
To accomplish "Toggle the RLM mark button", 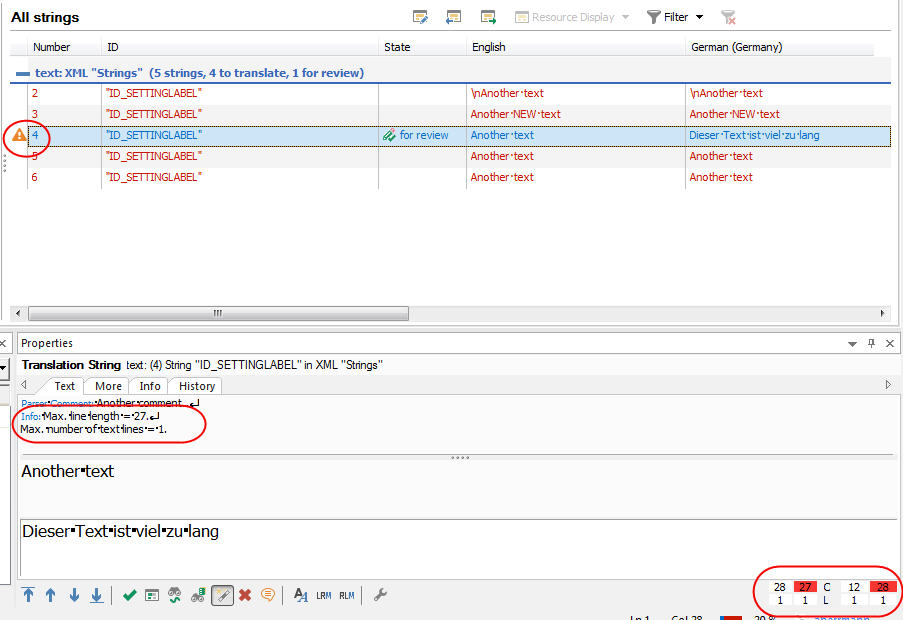I will pos(346,595).
